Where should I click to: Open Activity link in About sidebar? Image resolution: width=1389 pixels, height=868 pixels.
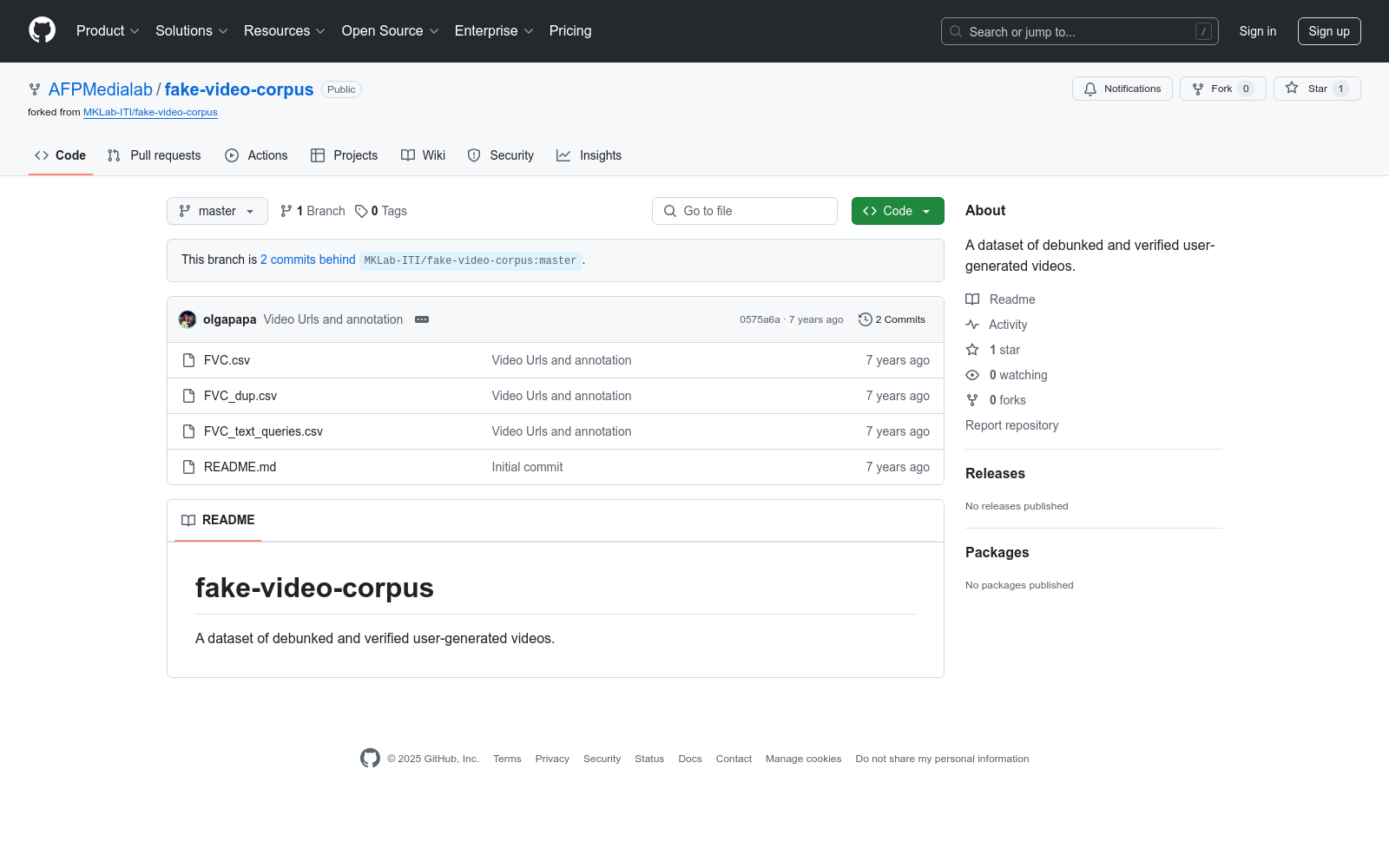pos(997,325)
